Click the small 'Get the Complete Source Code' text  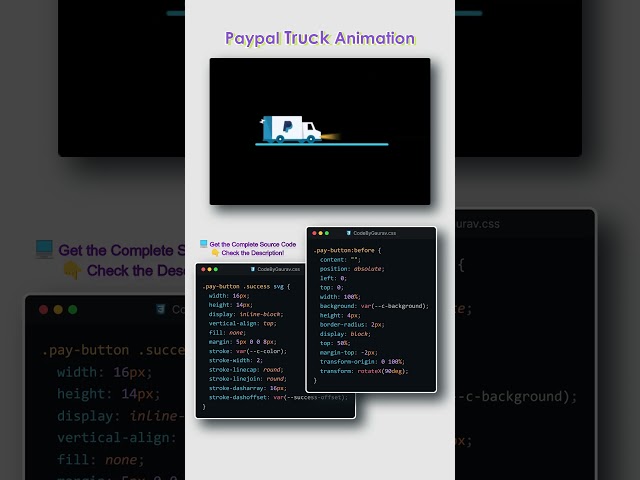[x=253, y=244]
